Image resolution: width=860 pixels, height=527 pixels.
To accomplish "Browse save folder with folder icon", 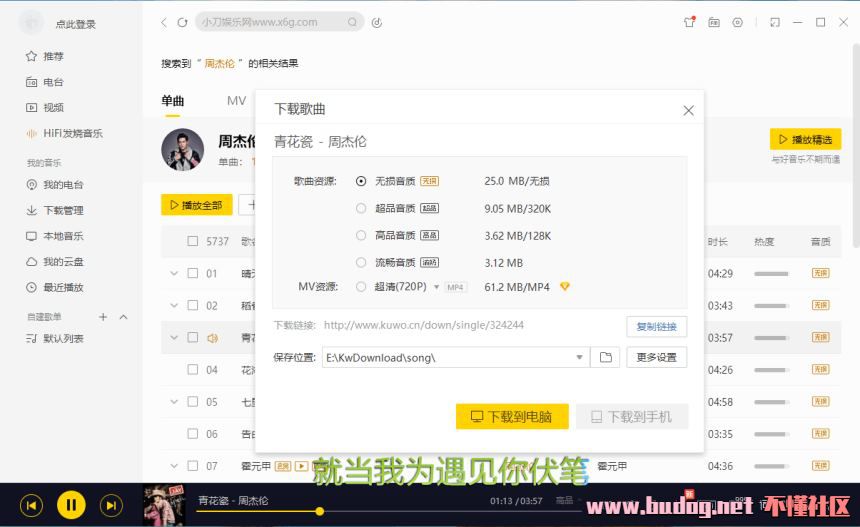I will pyautogui.click(x=606, y=358).
